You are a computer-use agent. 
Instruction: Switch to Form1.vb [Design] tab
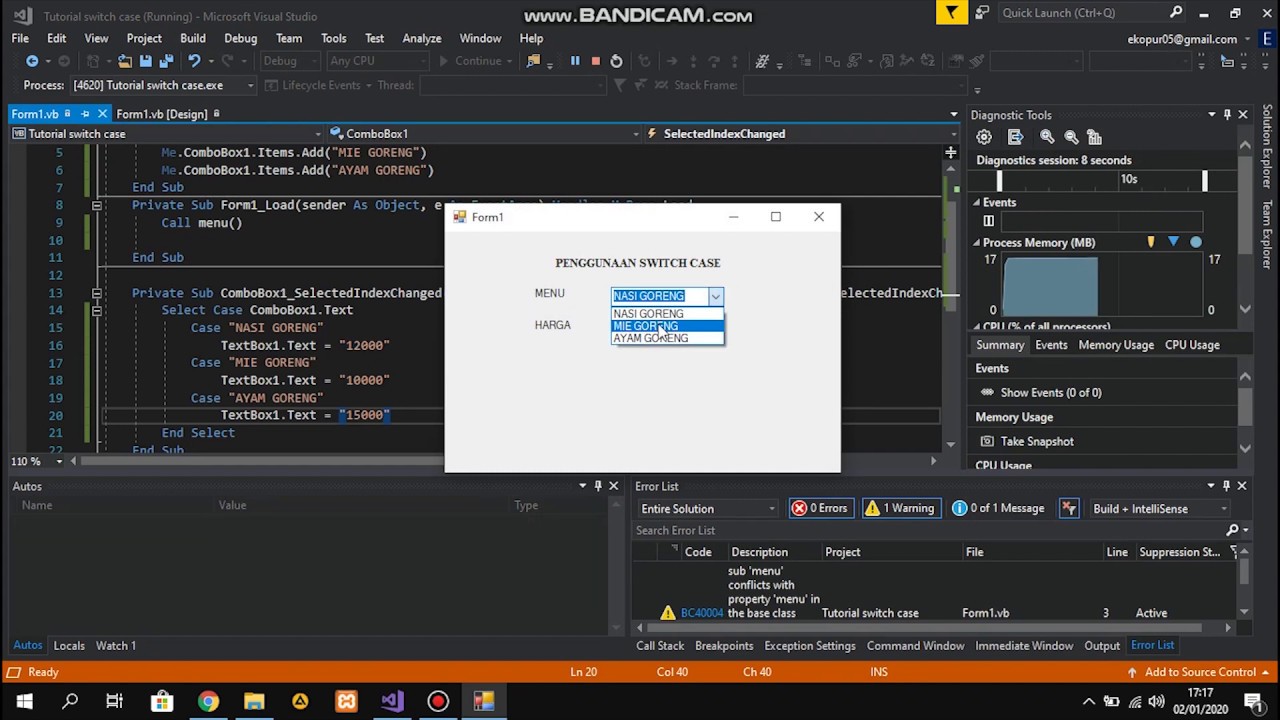(162, 114)
